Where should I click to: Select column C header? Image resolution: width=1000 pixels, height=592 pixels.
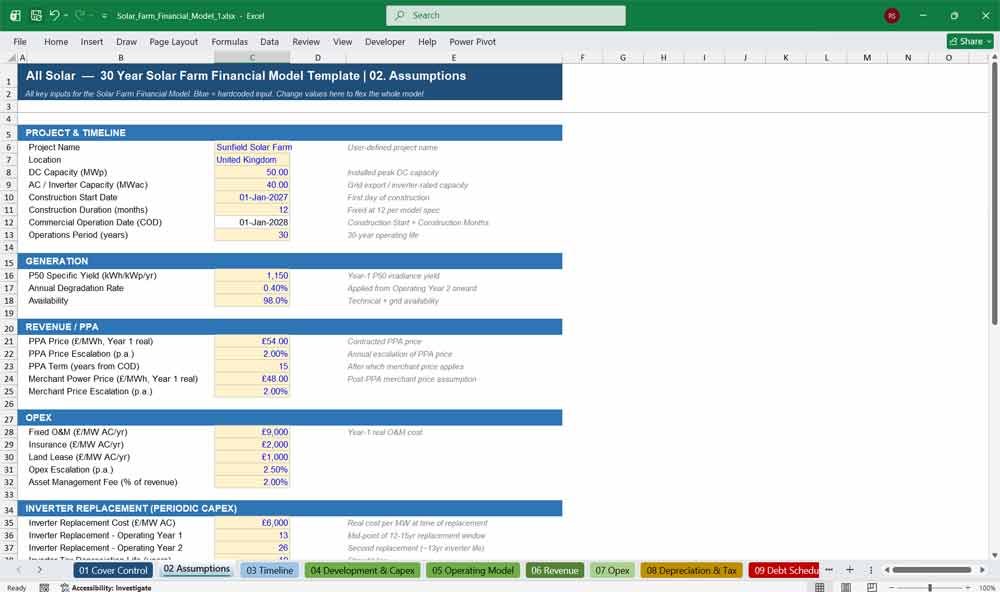coord(252,57)
